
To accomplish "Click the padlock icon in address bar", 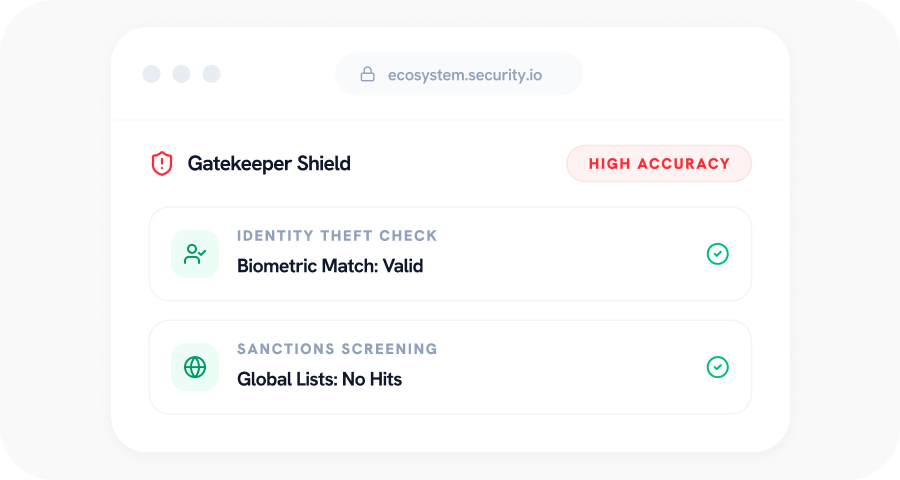I will coord(367,74).
